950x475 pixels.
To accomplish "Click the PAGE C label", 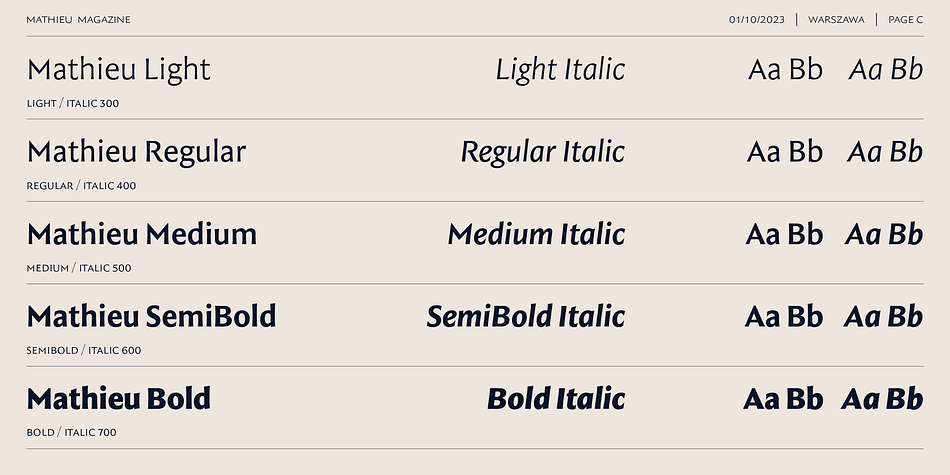I will tap(905, 19).
